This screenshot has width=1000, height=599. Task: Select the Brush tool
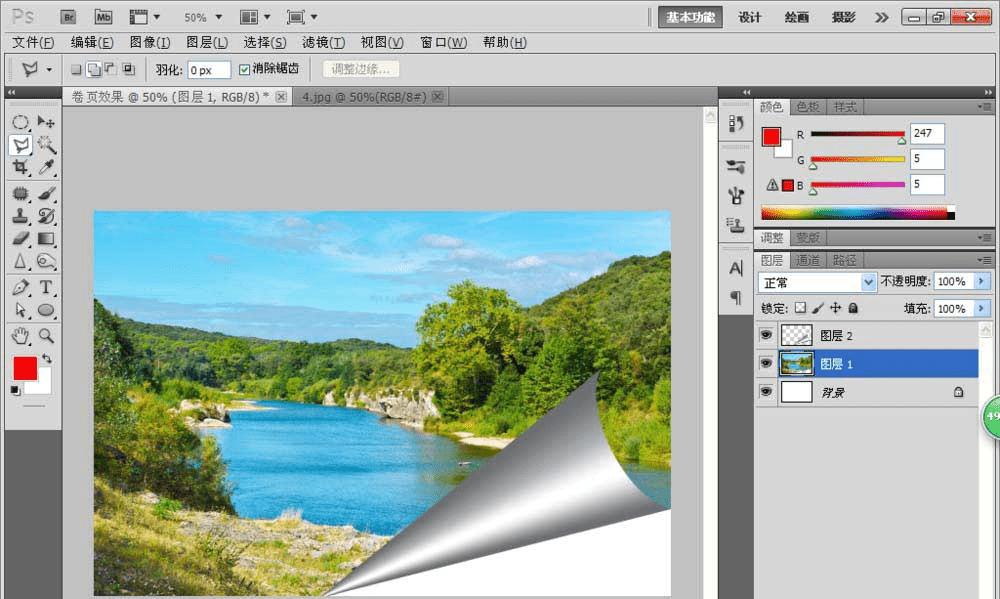[46, 193]
